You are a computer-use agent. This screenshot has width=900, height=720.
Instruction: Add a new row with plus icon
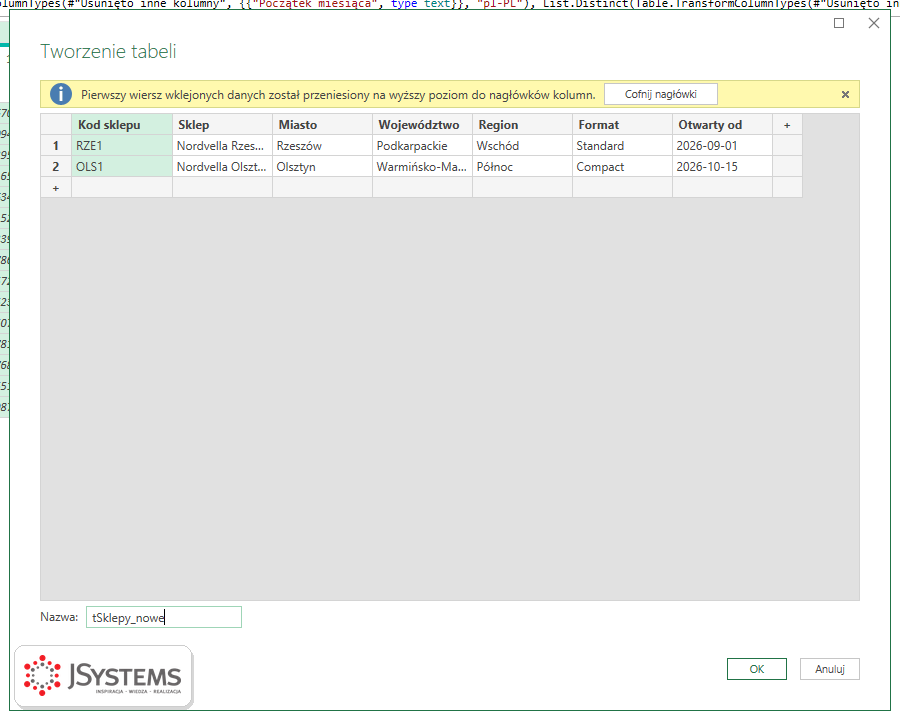[x=56, y=188]
